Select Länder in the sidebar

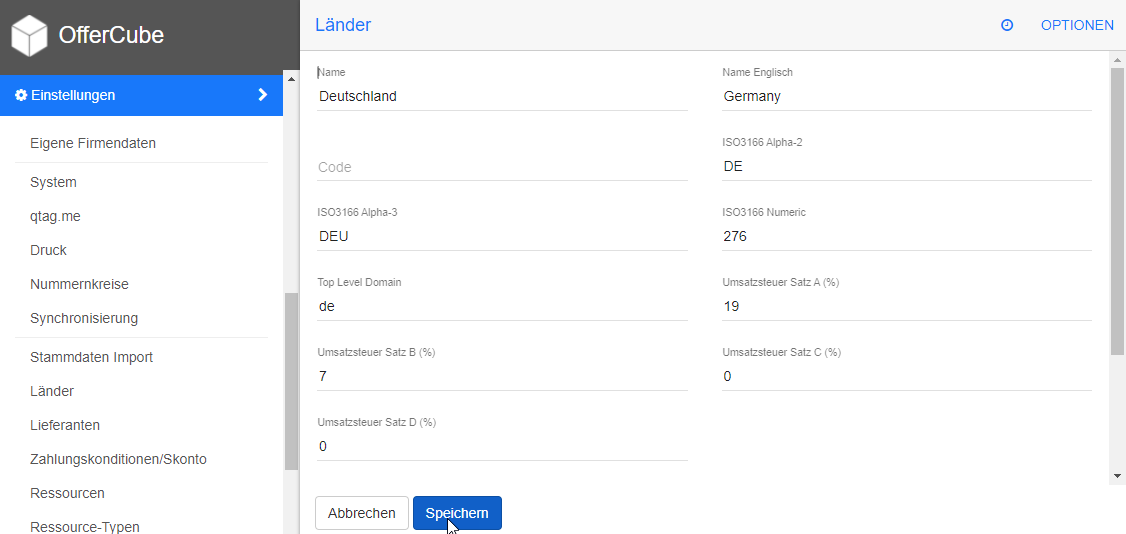[52, 391]
